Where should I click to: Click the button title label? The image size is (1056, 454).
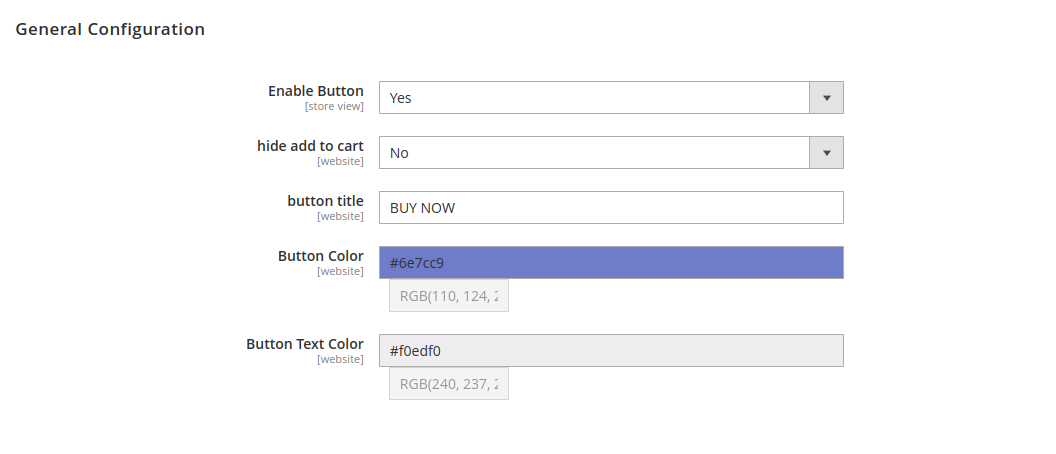[325, 201]
